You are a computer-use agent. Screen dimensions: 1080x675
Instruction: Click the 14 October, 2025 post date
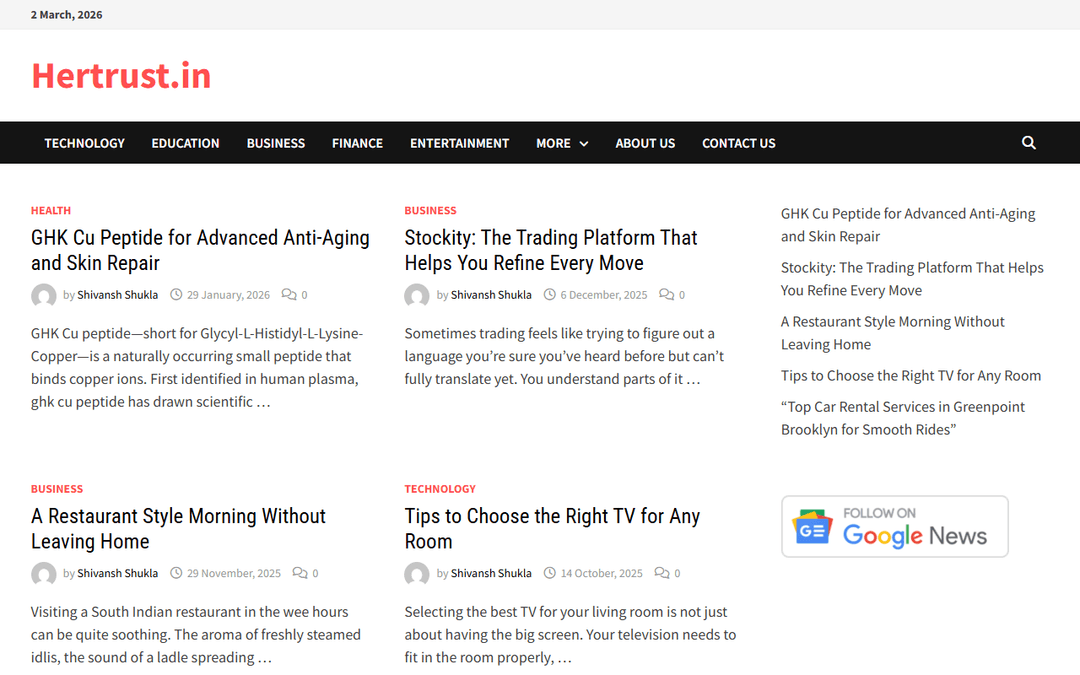tap(602, 573)
